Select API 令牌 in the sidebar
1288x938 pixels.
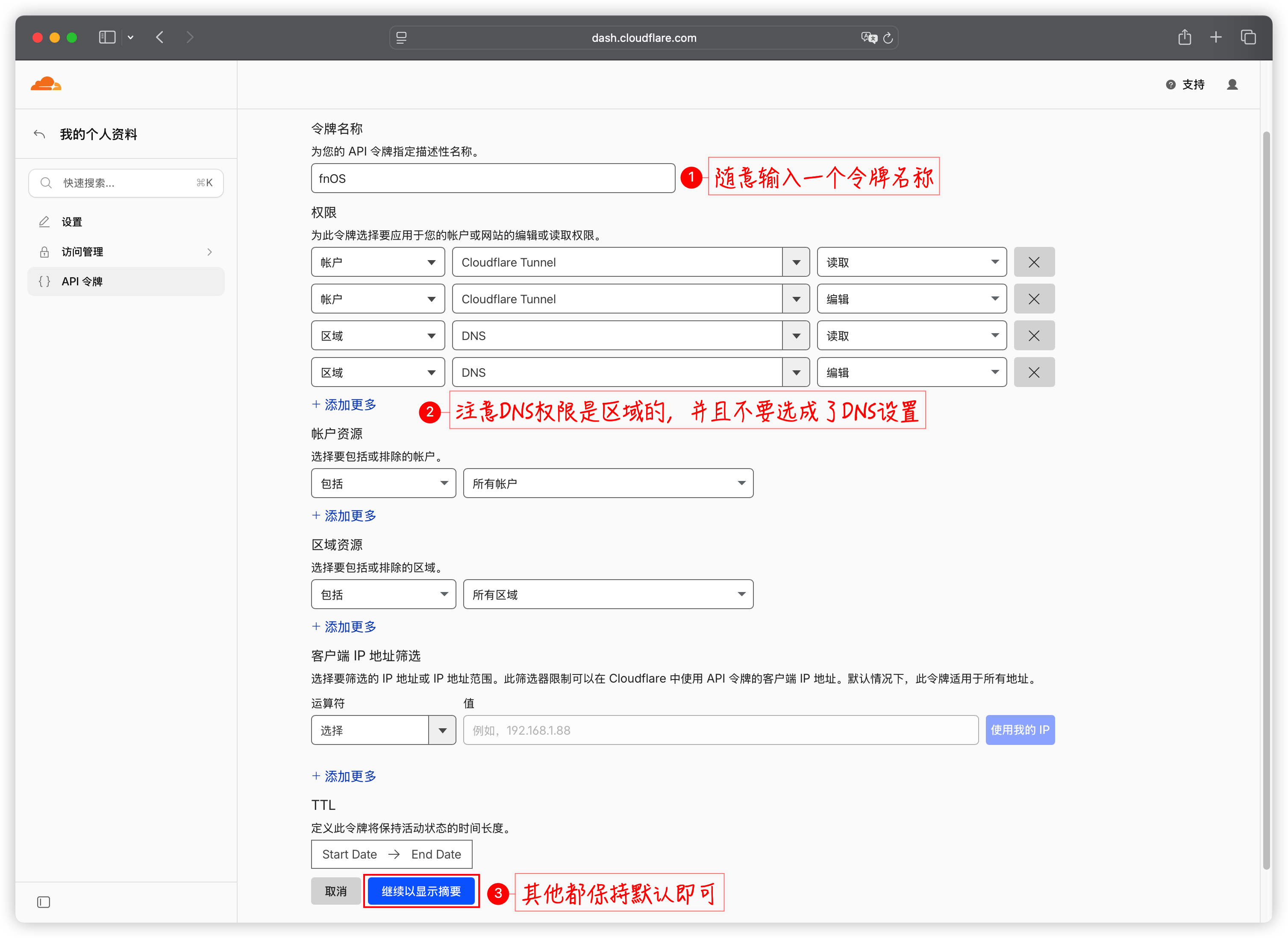126,281
